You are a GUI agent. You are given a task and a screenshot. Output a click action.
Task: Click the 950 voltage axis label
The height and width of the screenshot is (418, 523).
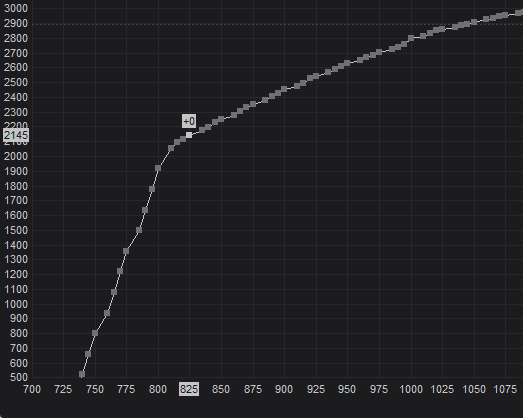pos(347,389)
